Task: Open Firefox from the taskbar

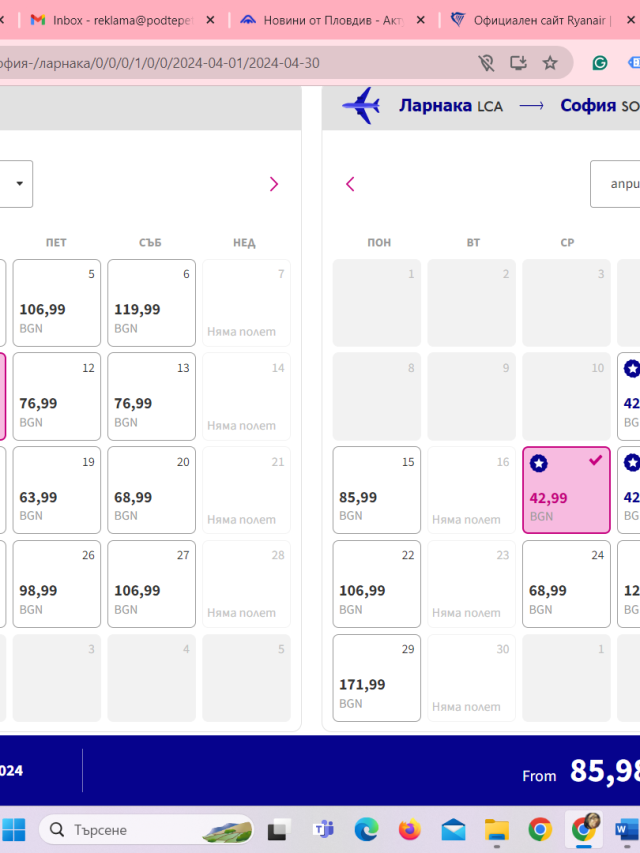Action: click(x=410, y=829)
